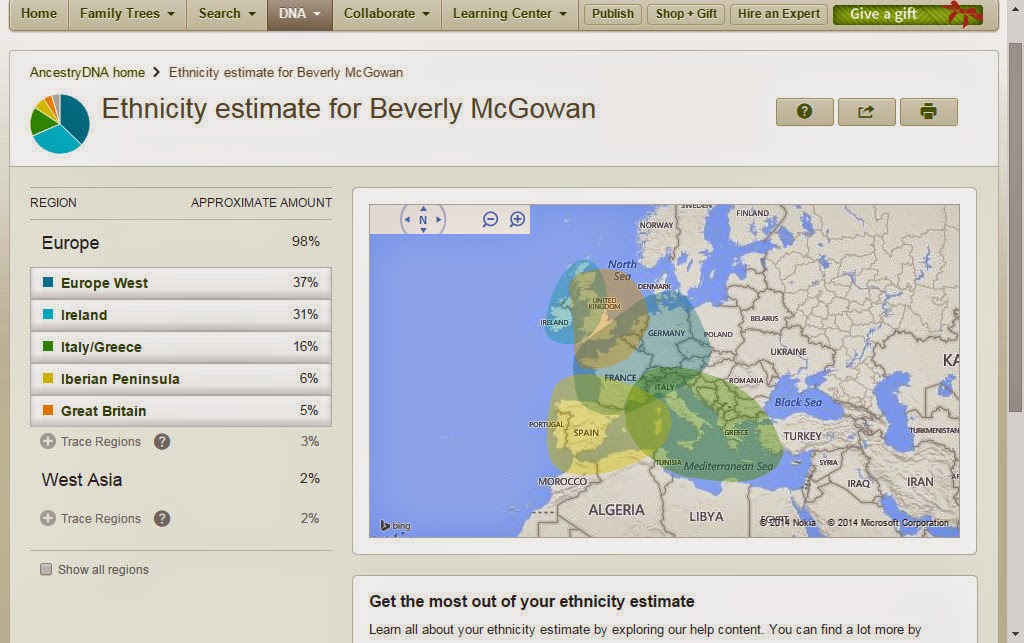Expand Europe Trace Regions plus icon
Image resolution: width=1024 pixels, height=643 pixels.
tap(48, 442)
